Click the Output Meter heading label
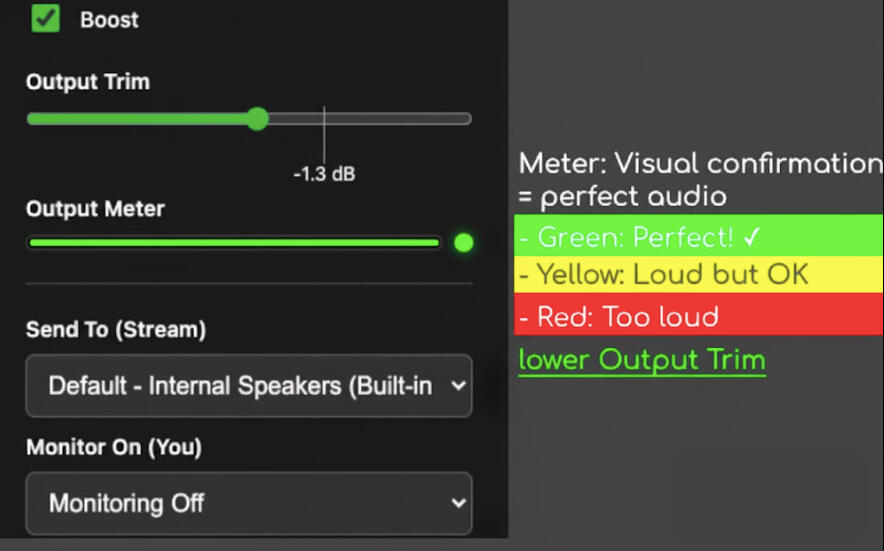The height and width of the screenshot is (551, 884). click(95, 209)
